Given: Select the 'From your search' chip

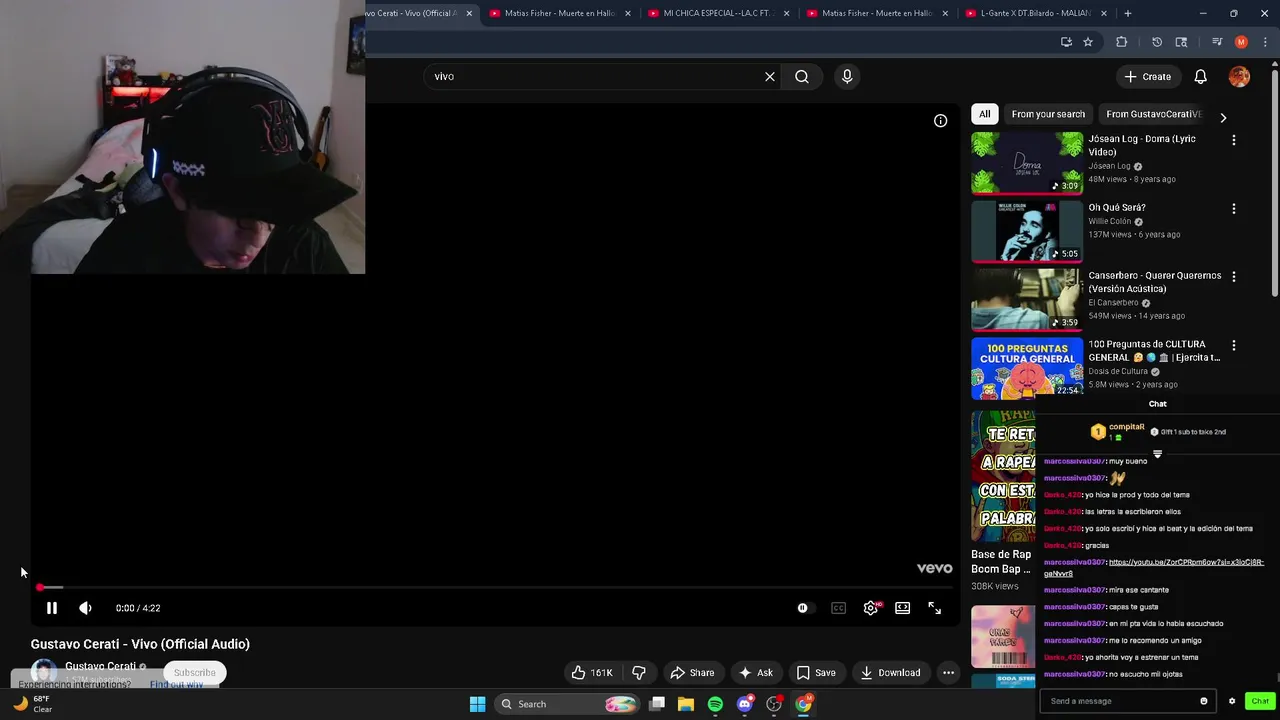Looking at the screenshot, I should 1048,114.
